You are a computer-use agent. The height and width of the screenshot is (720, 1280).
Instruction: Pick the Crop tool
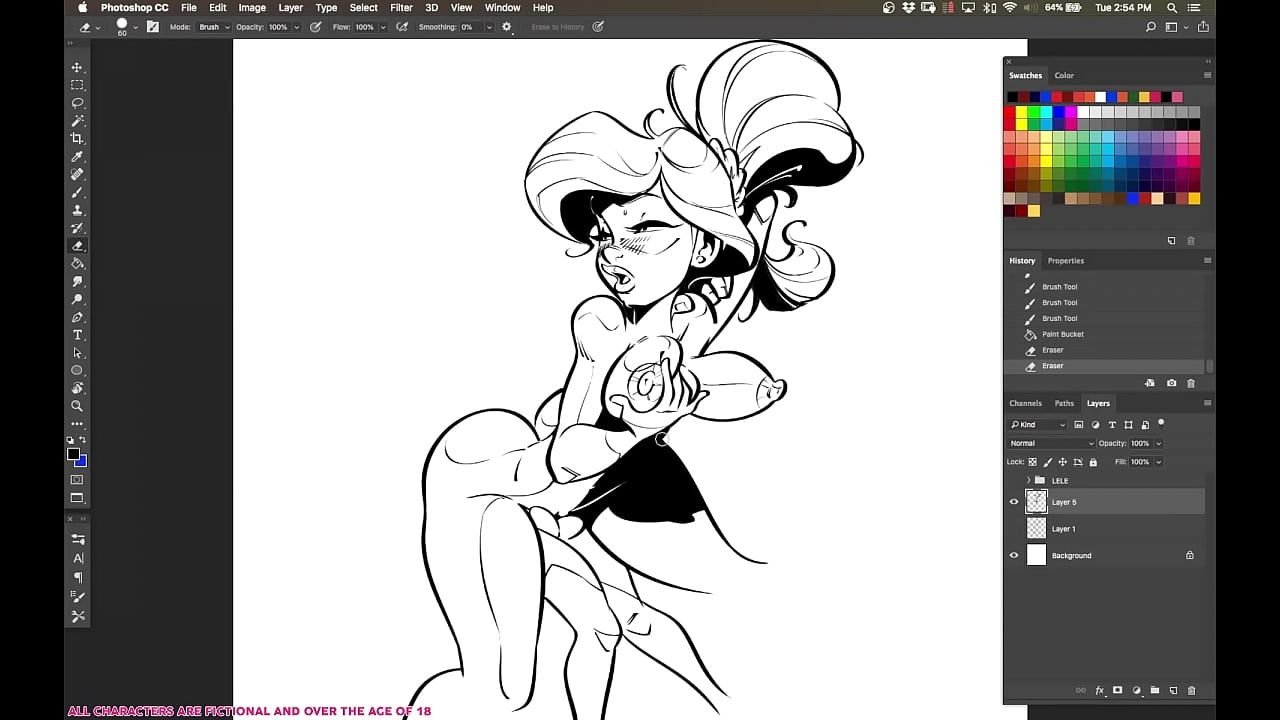tap(77, 138)
